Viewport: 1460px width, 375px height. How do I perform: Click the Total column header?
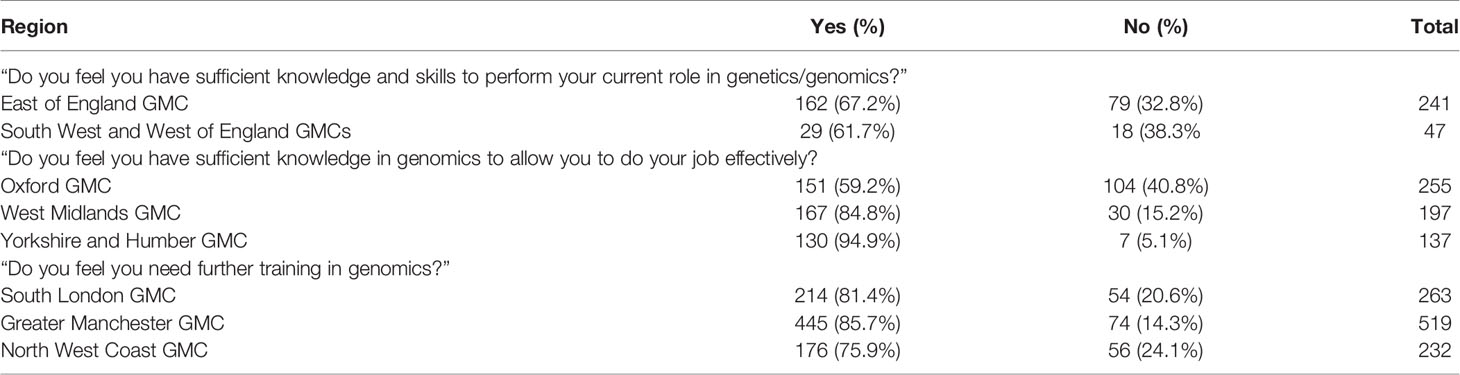[x=1434, y=28]
